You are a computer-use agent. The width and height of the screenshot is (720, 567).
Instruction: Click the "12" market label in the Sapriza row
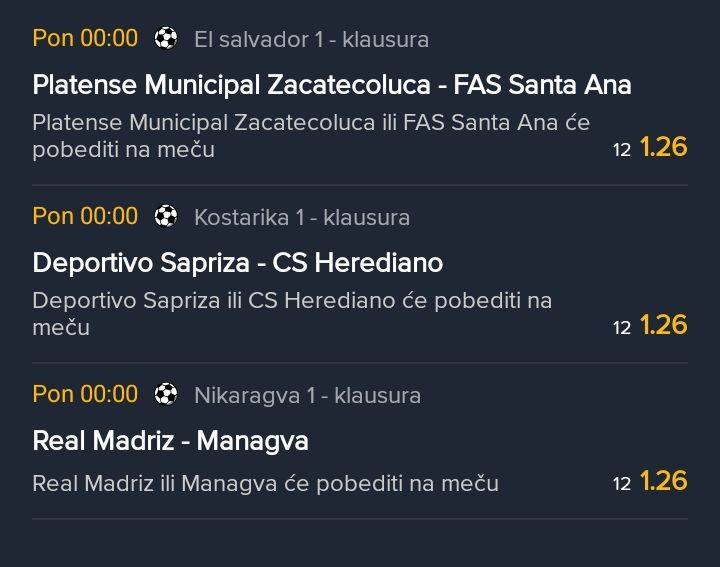coord(622,327)
